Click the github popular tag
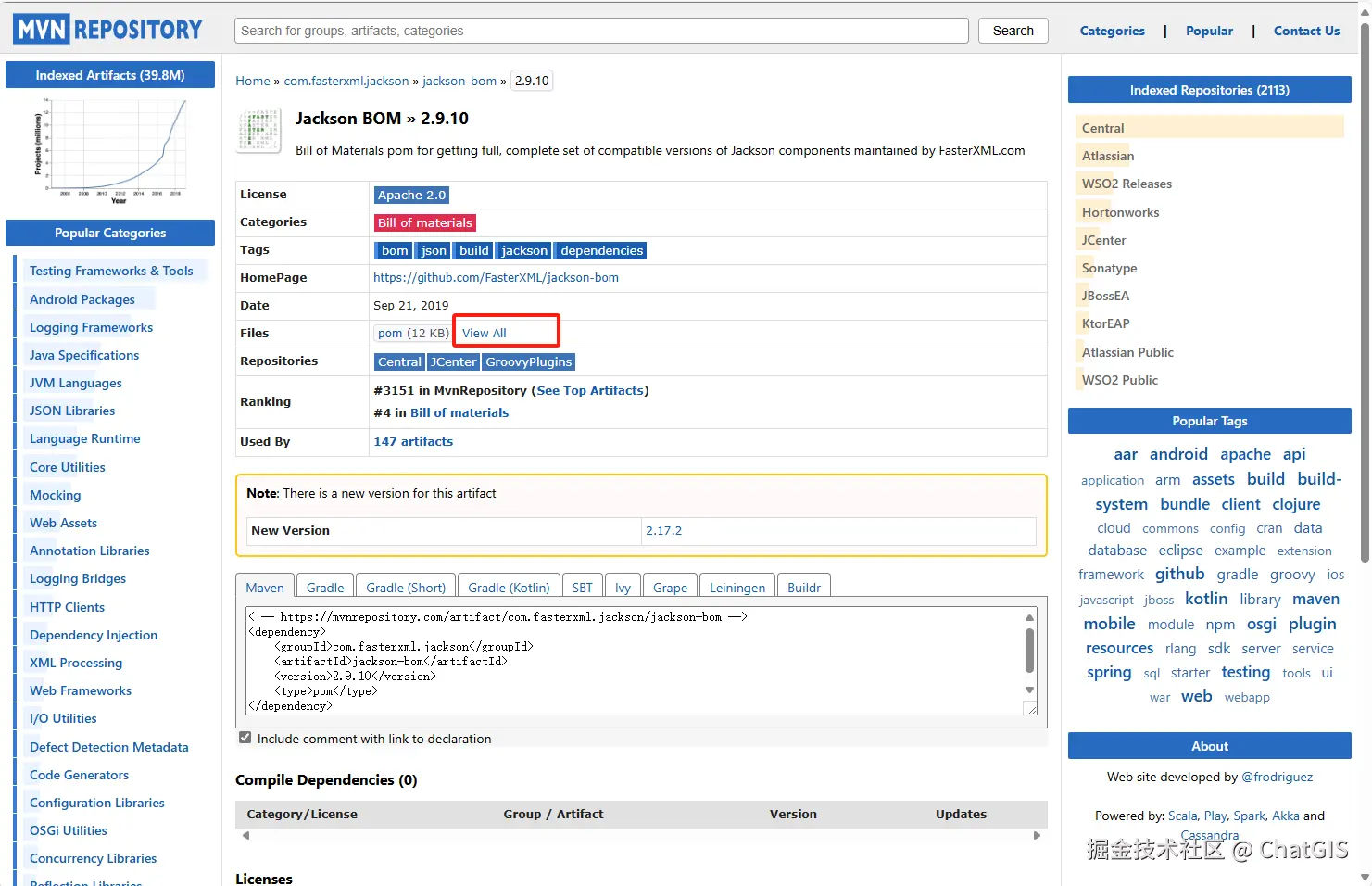The width and height of the screenshot is (1372, 886). coord(1179,574)
